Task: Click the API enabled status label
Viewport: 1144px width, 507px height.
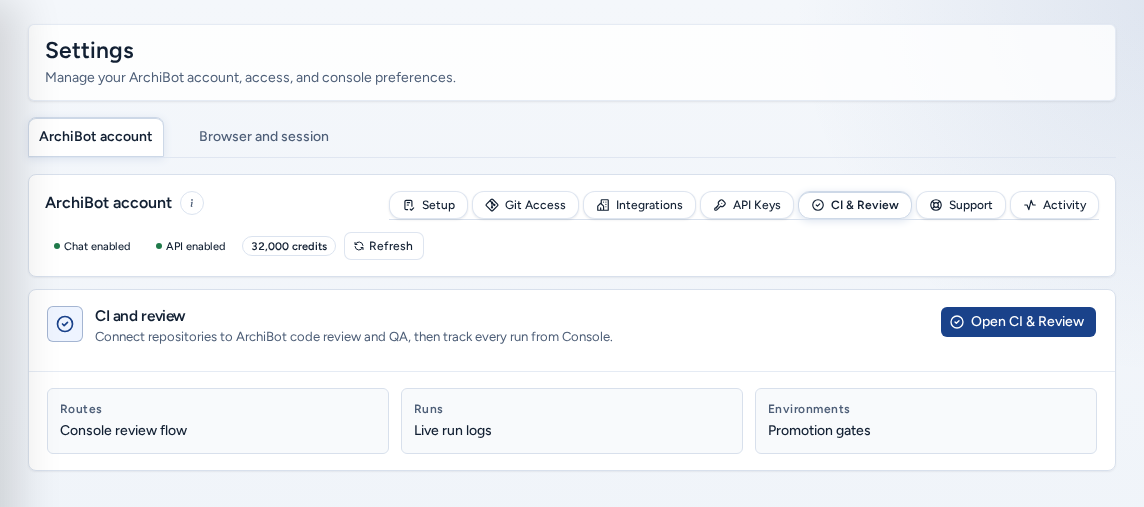Action: pos(190,247)
